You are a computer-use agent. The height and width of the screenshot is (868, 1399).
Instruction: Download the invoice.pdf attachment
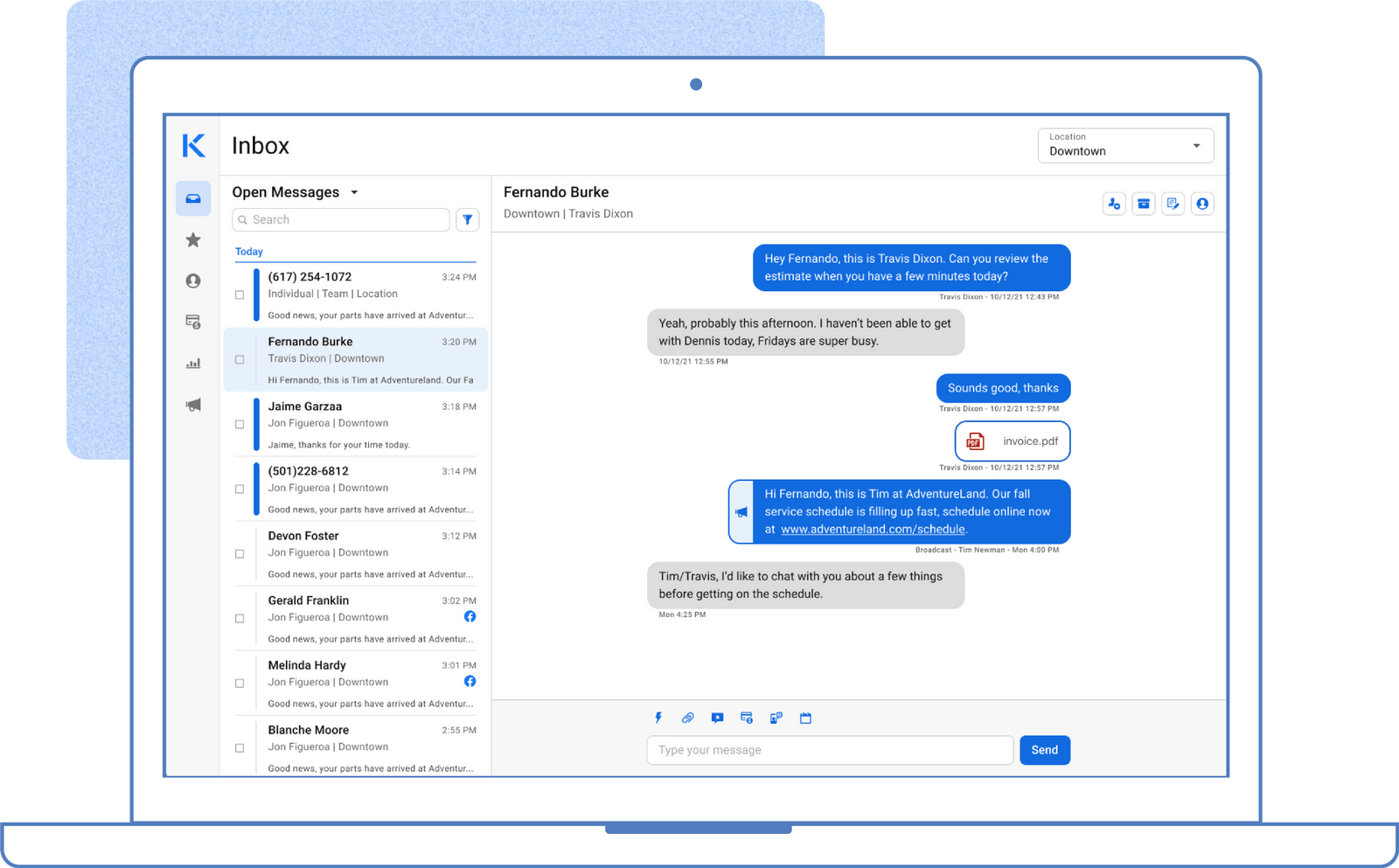(x=1012, y=441)
